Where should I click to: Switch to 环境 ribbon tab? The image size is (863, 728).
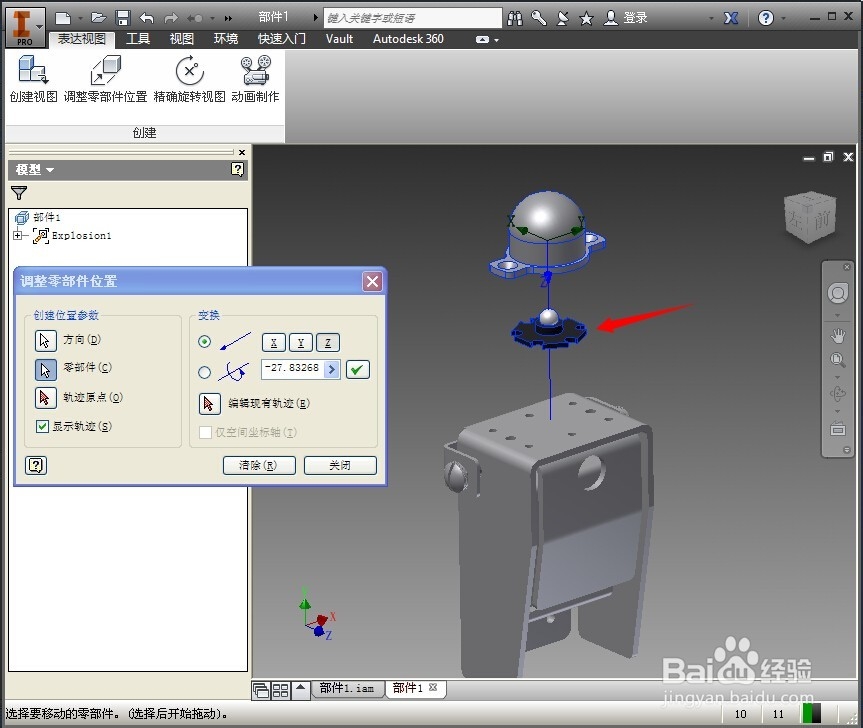pyautogui.click(x=226, y=39)
